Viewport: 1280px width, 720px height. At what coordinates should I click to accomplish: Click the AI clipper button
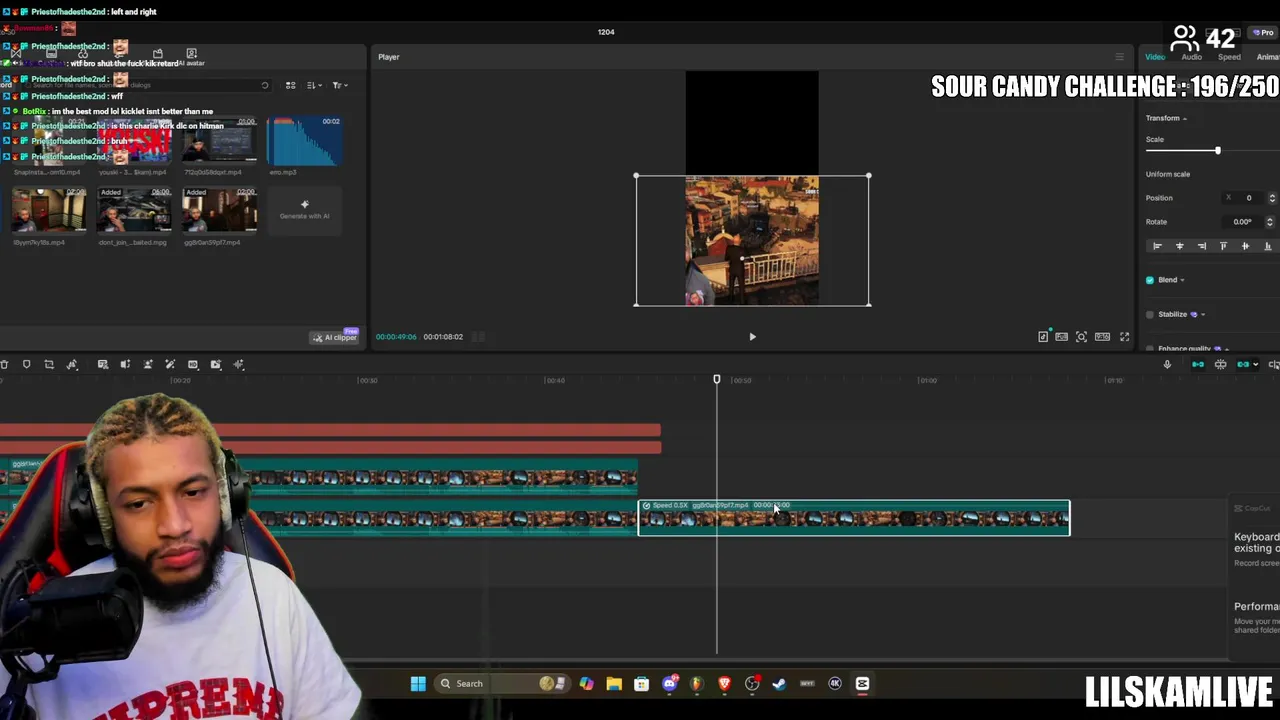tap(334, 338)
